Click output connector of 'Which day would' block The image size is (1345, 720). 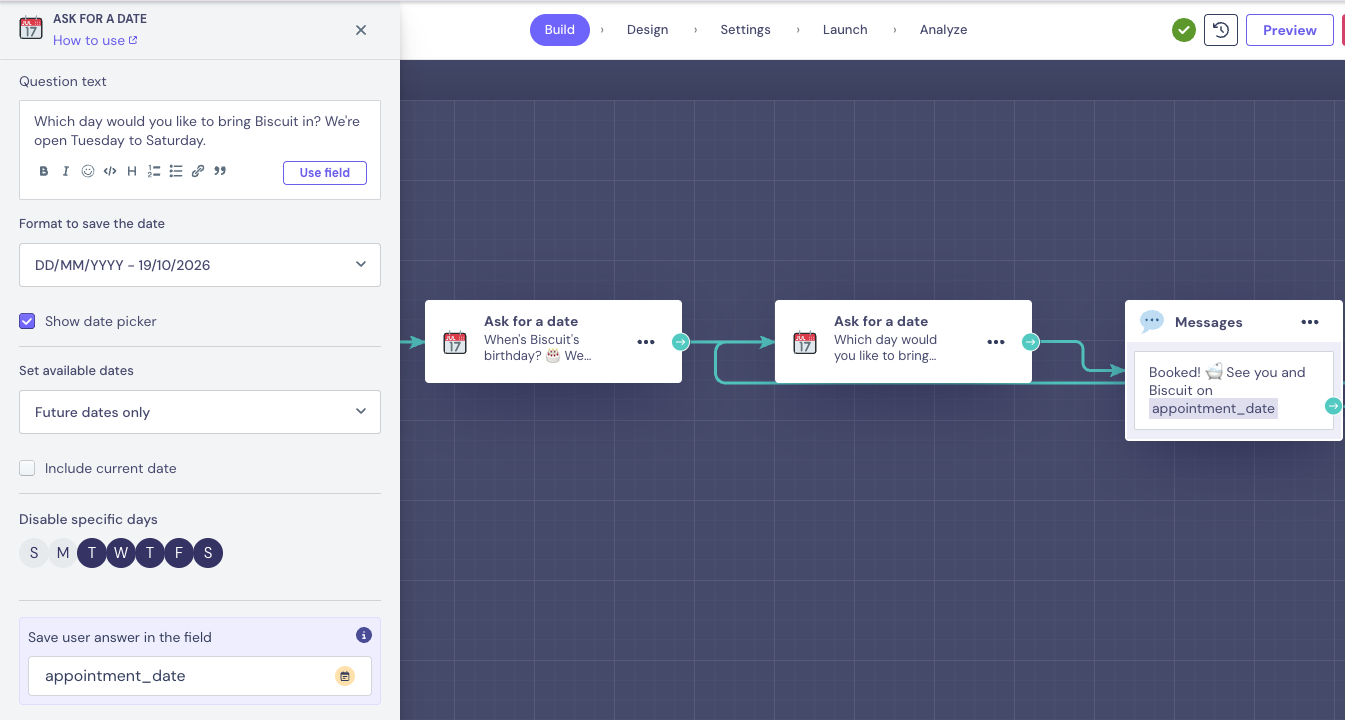point(1030,342)
